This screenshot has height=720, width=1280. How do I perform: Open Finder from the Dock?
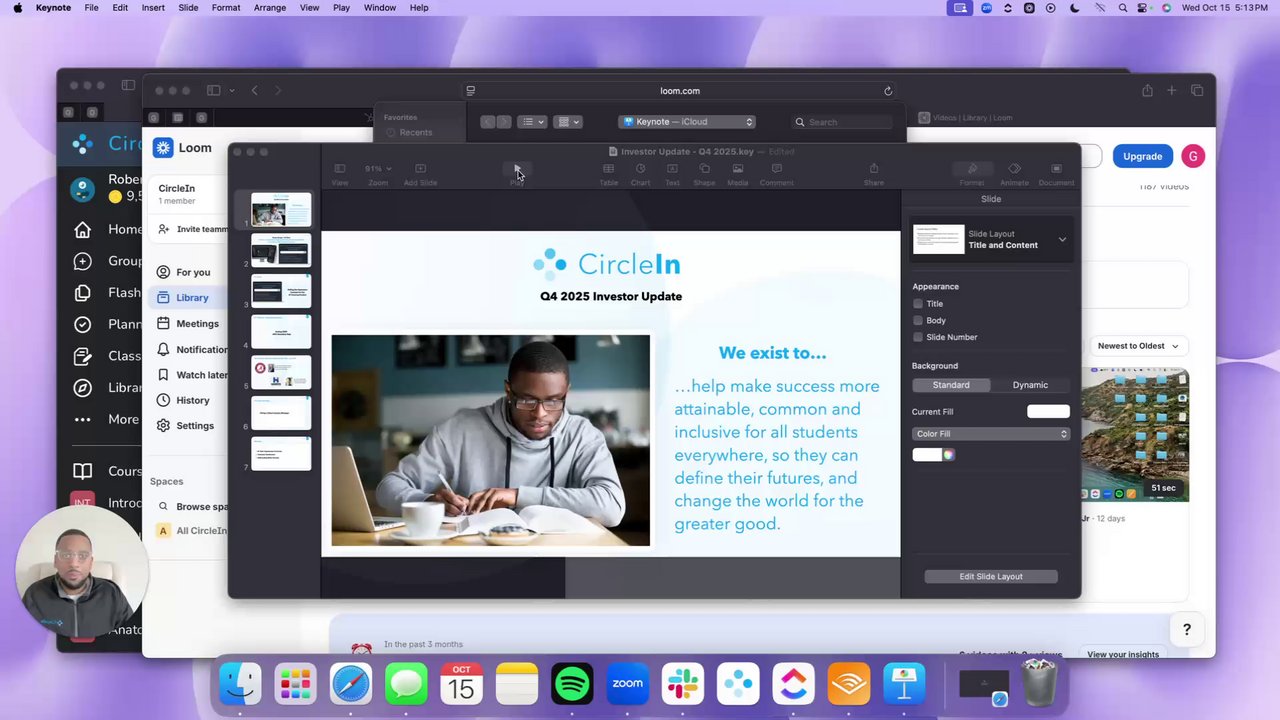pos(241,684)
